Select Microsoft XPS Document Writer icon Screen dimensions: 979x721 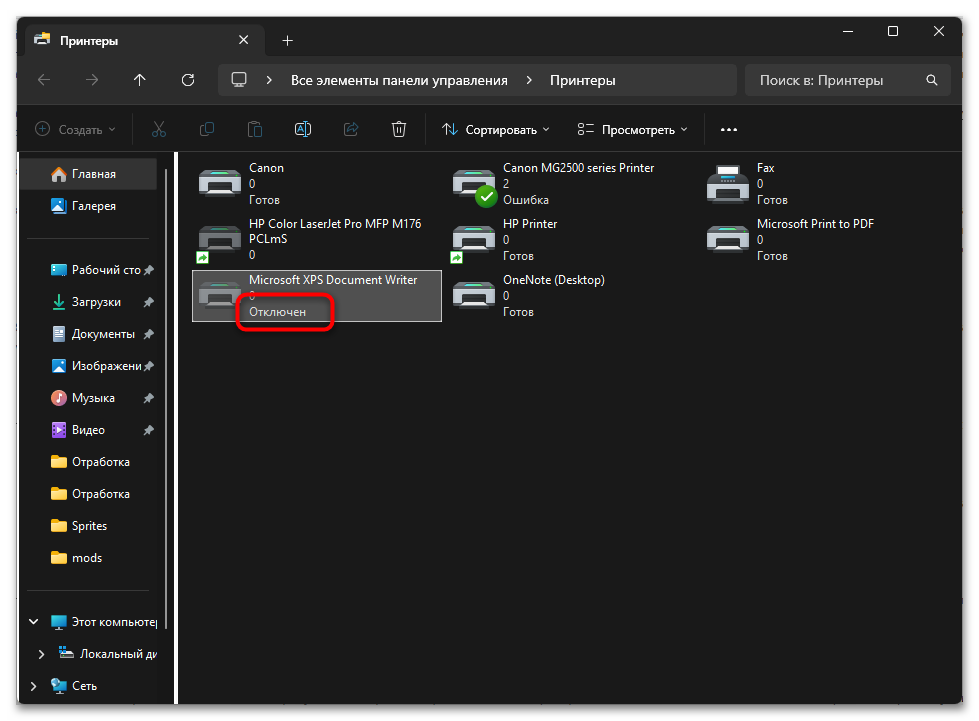coord(220,295)
